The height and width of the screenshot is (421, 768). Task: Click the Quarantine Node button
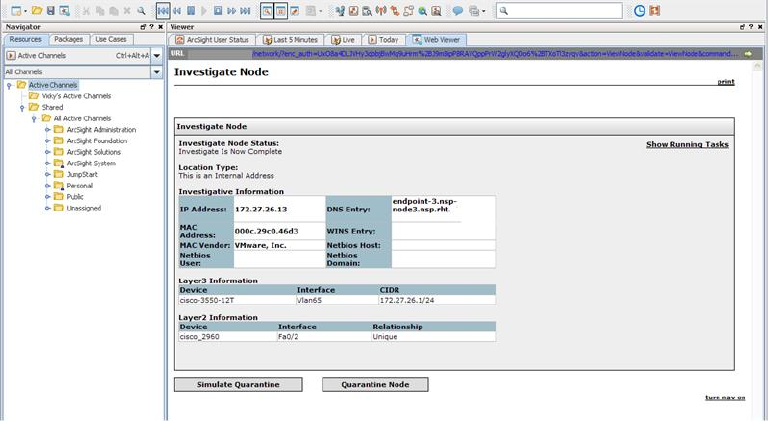[x=374, y=384]
